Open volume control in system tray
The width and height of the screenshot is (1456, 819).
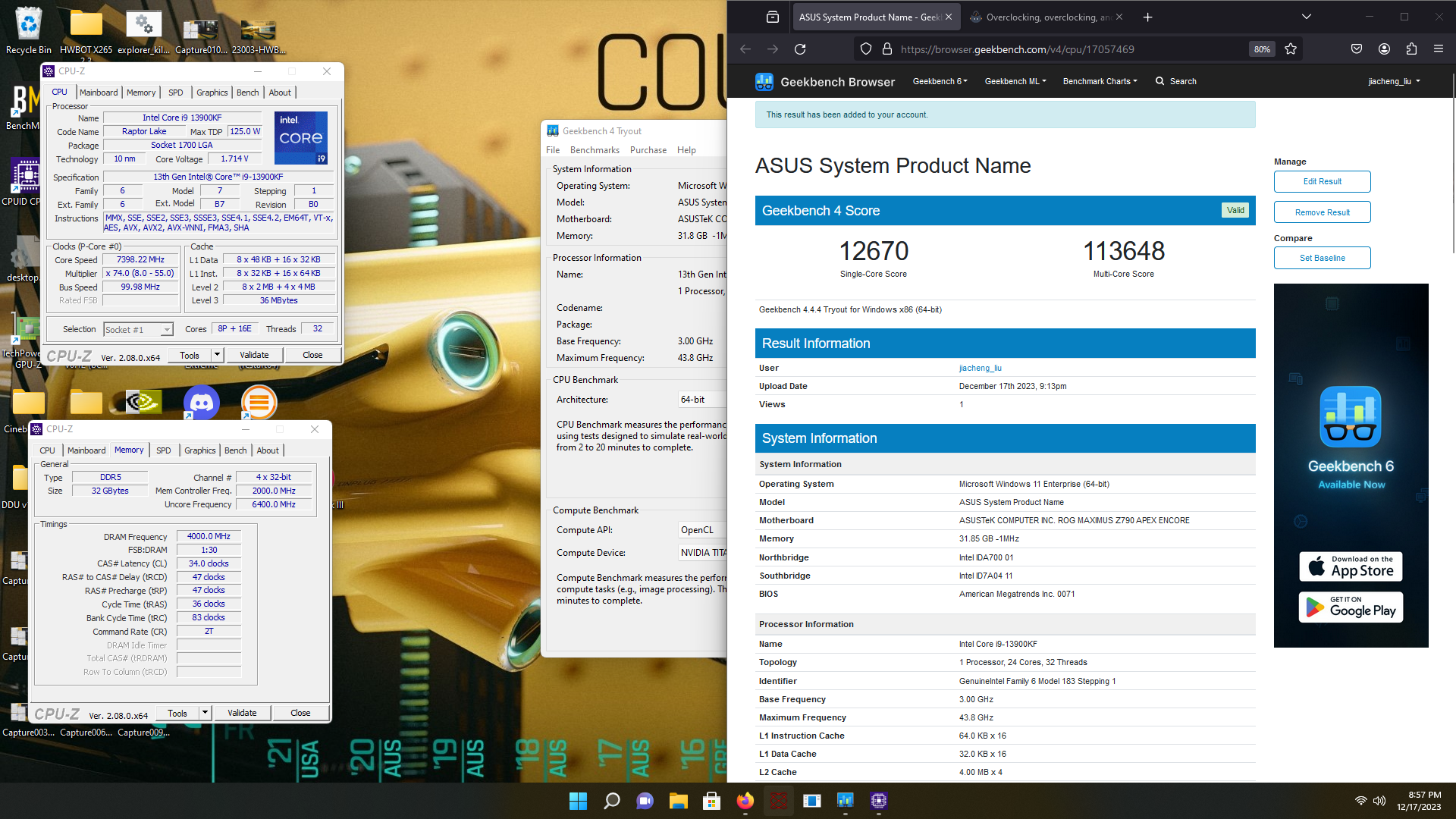(1379, 801)
